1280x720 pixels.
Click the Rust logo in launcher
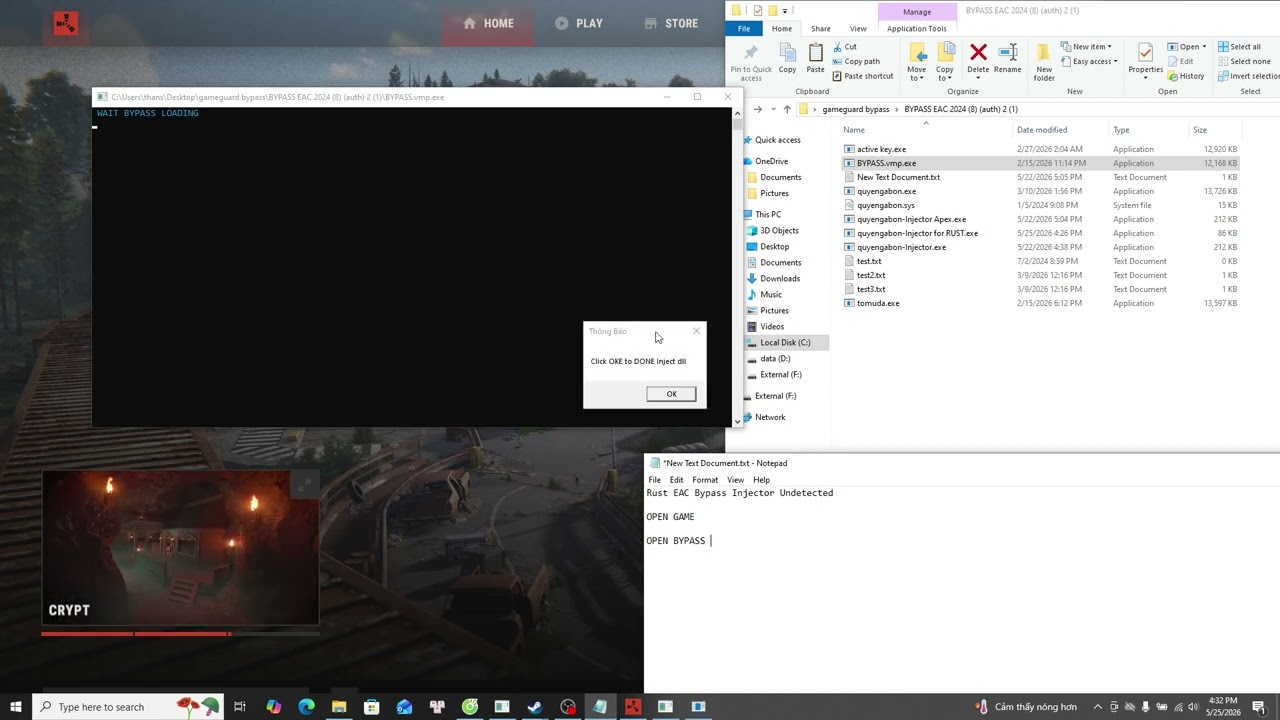(x=66, y=24)
